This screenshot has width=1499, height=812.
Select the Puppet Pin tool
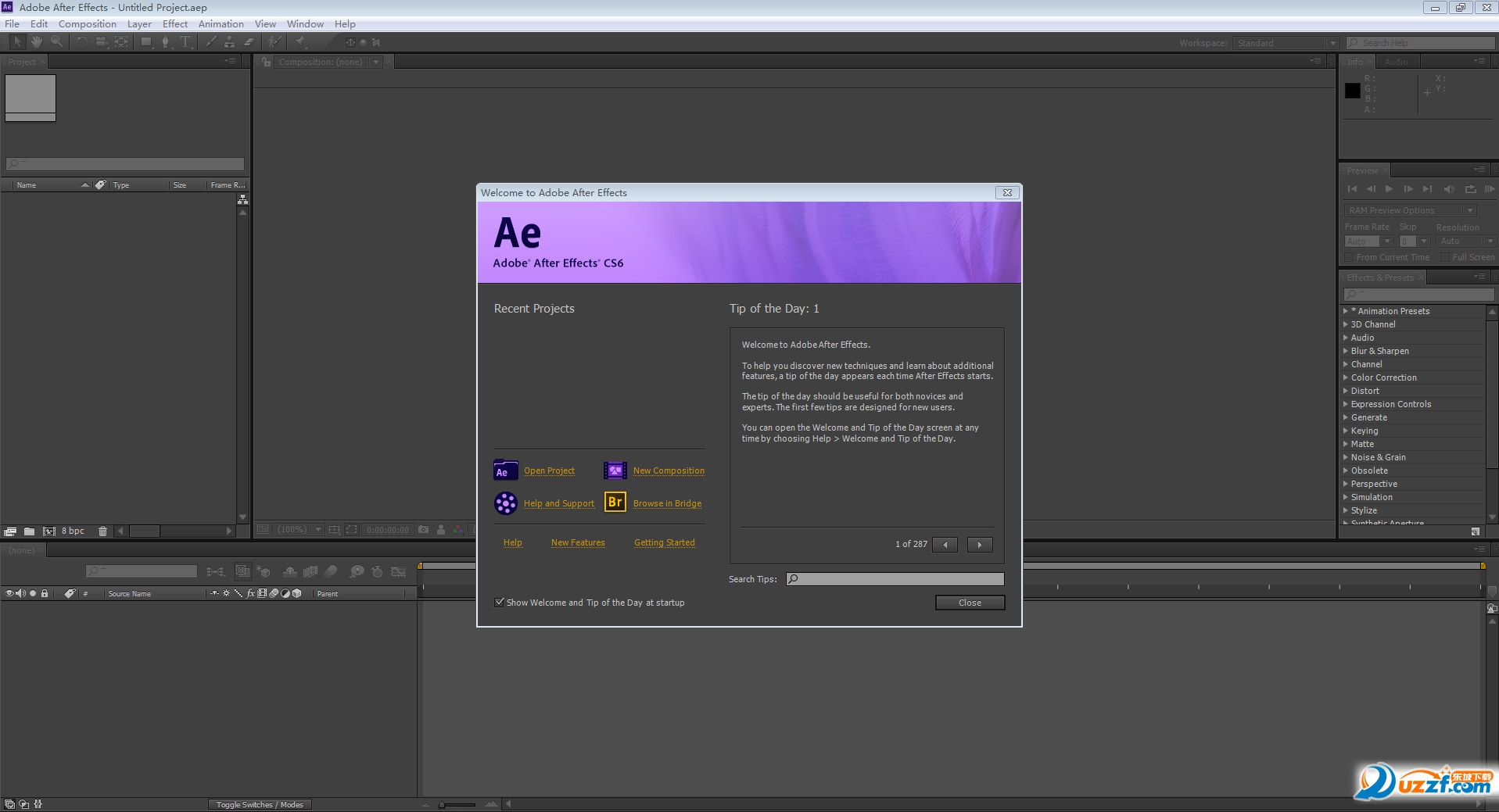(x=300, y=41)
